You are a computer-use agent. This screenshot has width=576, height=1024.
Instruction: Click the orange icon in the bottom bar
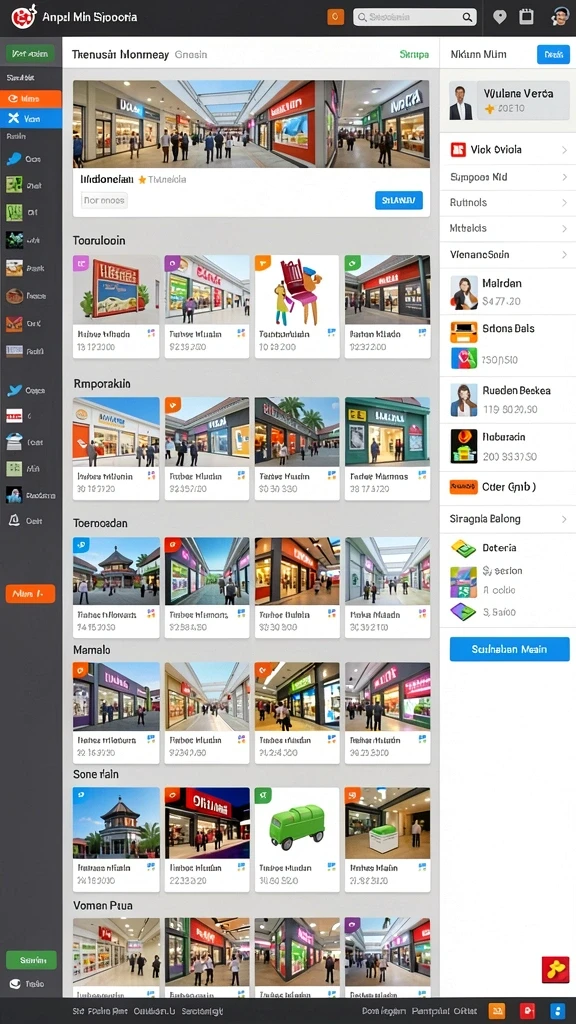(497, 1011)
